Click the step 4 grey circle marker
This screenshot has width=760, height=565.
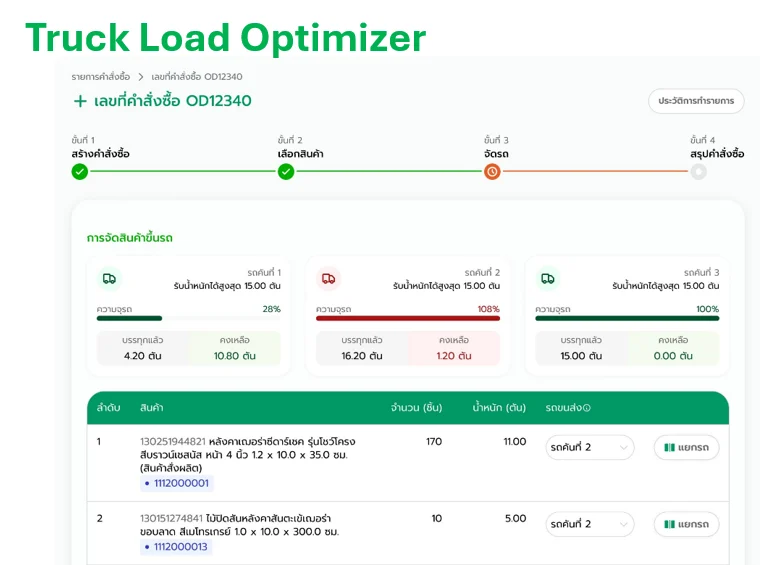698,172
